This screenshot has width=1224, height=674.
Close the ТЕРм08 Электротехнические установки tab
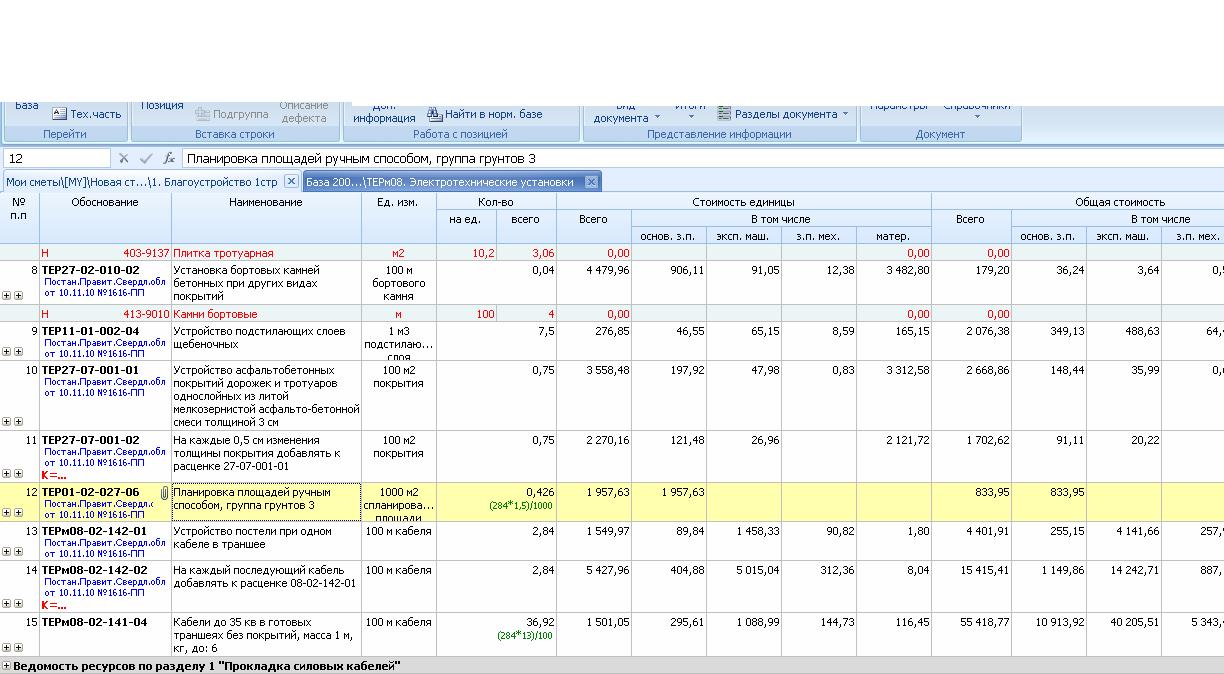click(591, 181)
